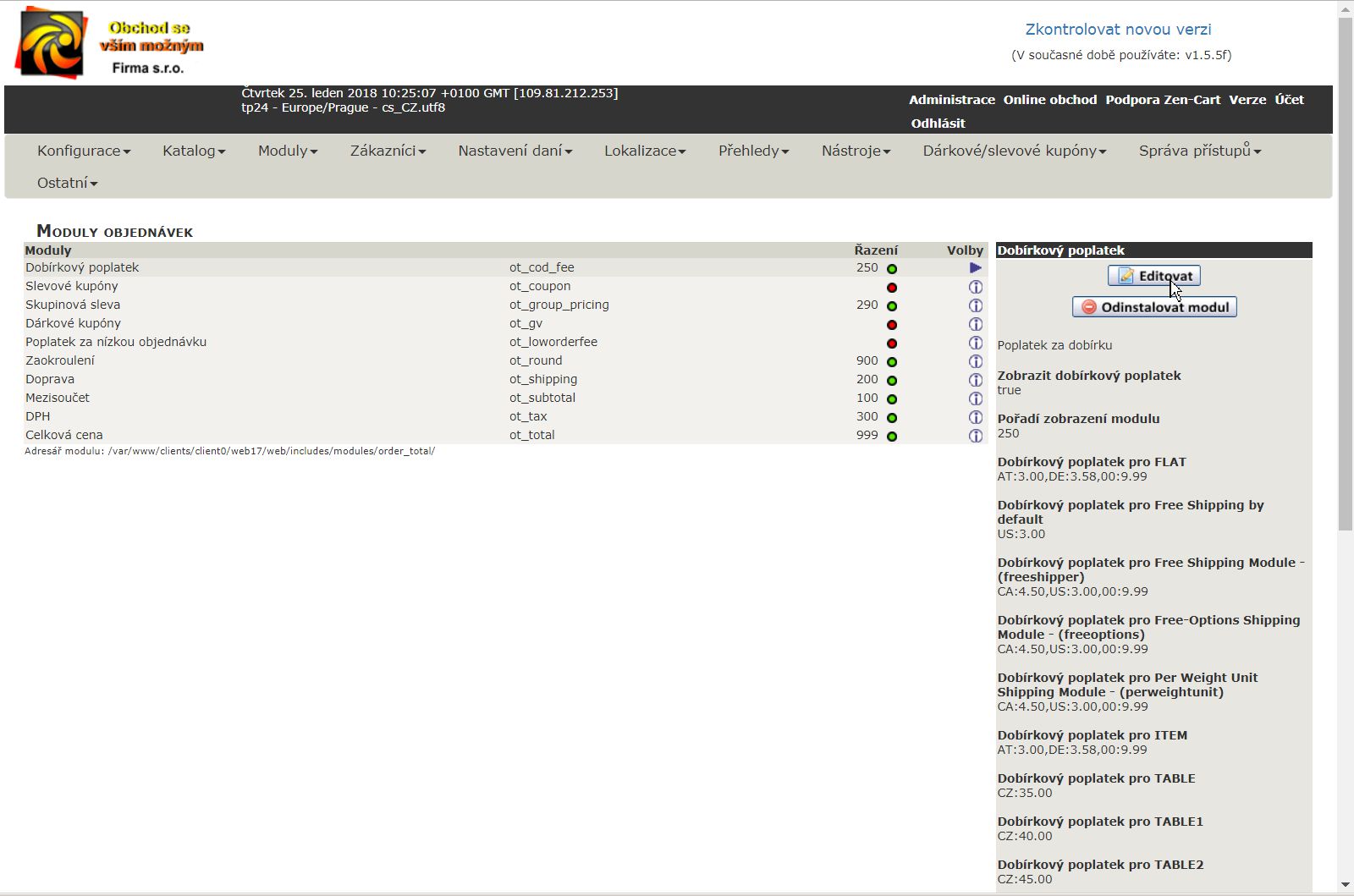Click info icon for Slevové kupóny row

pyautogui.click(x=975, y=287)
